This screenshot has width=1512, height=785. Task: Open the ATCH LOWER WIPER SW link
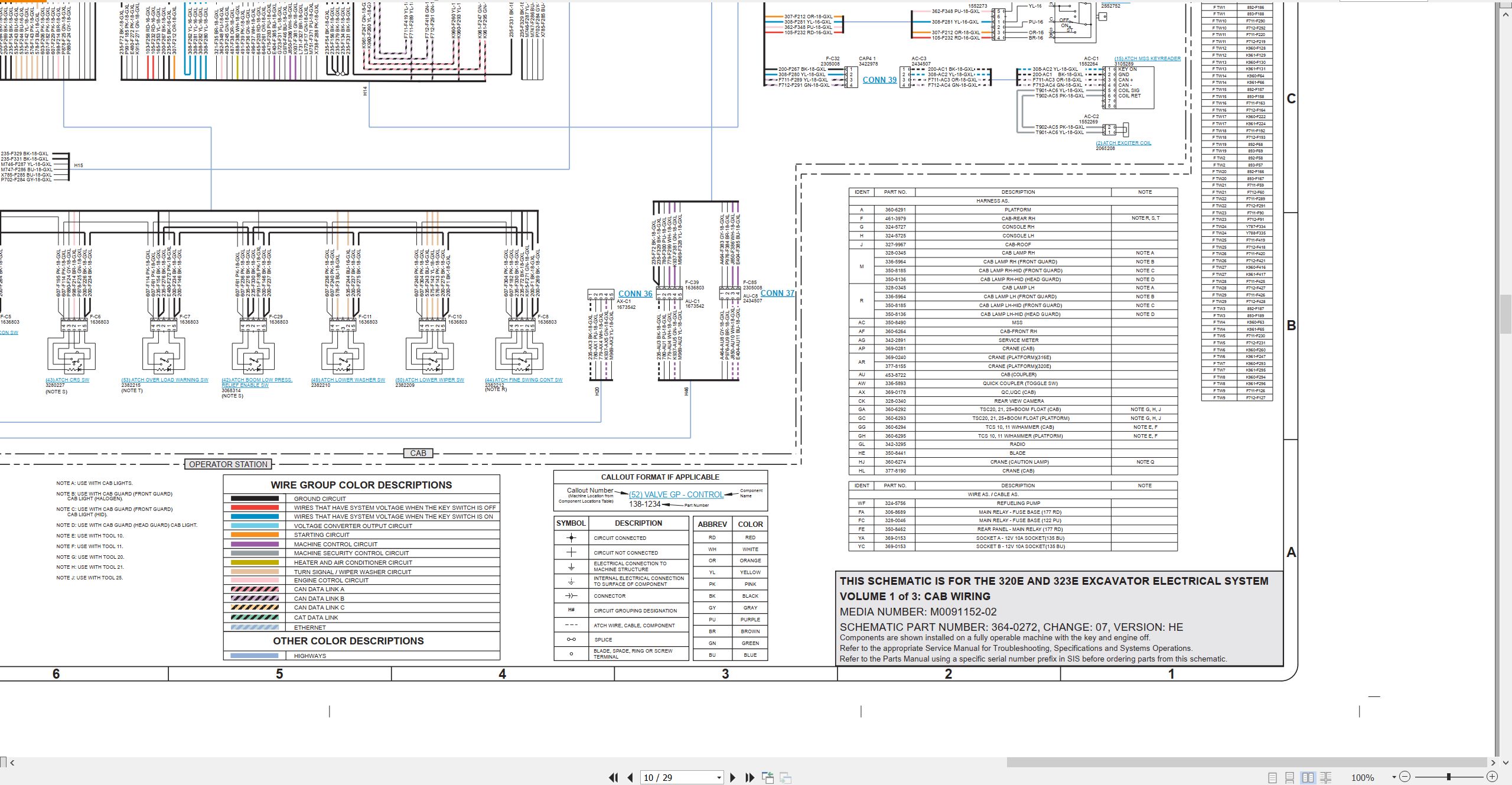(x=429, y=380)
